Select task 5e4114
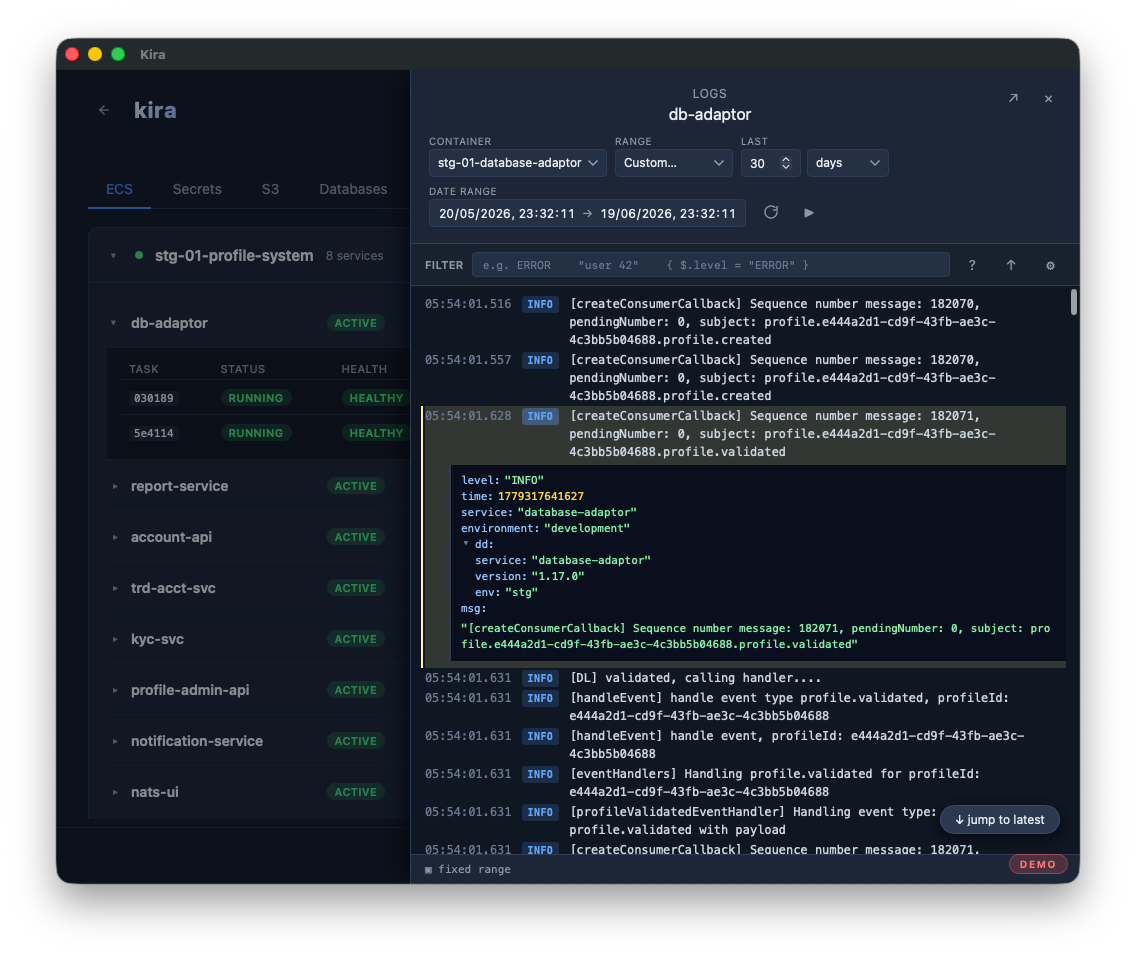Viewport: 1136px width, 958px height. point(154,433)
